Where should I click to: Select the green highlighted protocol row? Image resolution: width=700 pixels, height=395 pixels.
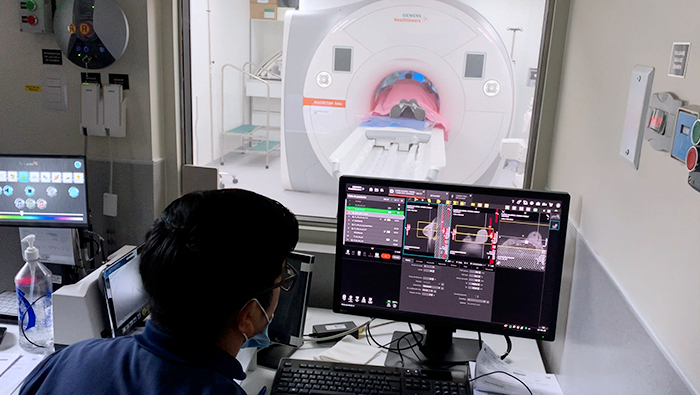[x=375, y=209]
